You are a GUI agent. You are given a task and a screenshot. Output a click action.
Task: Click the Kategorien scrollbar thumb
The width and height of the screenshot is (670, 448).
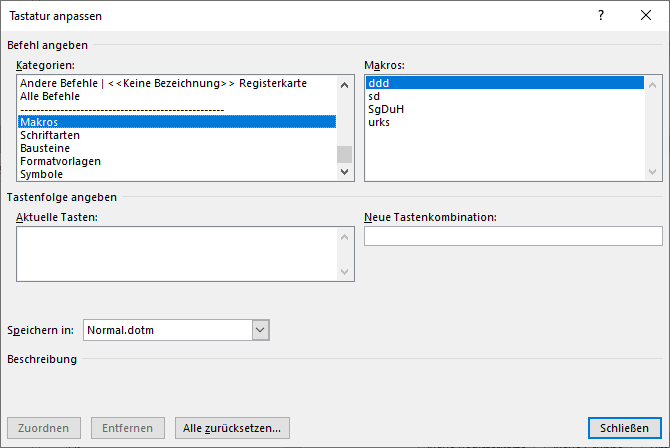coord(344,154)
